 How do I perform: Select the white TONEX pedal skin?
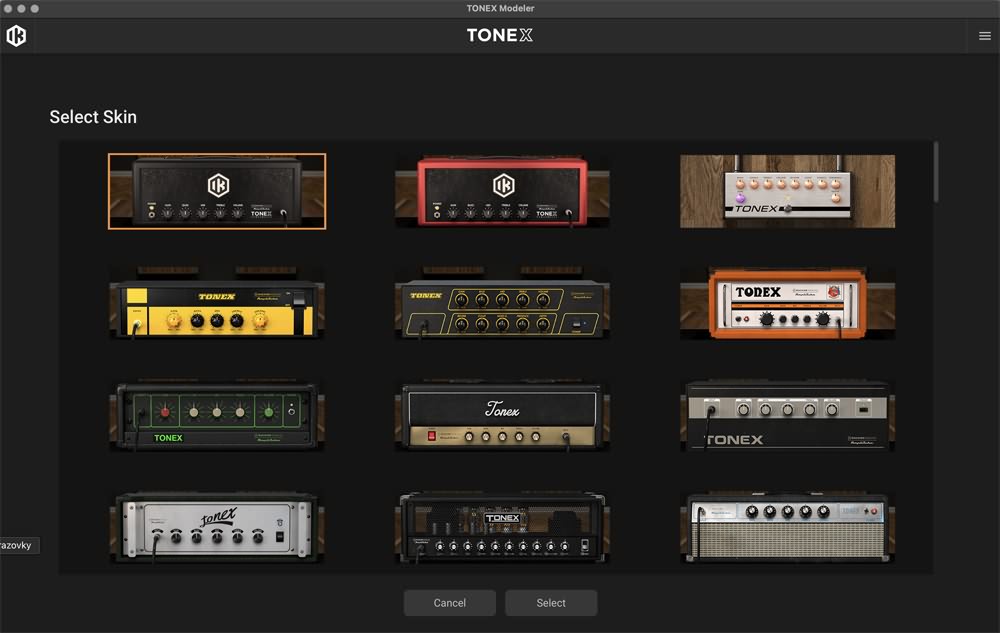(787, 191)
